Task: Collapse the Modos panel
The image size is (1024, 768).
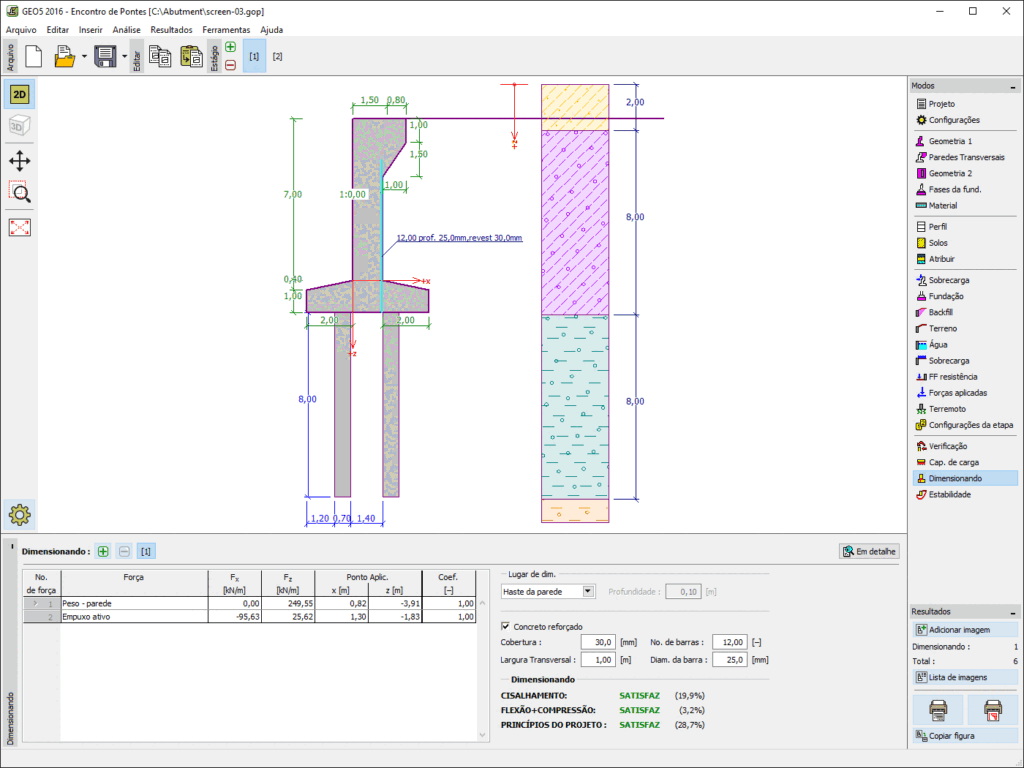Action: [1013, 86]
